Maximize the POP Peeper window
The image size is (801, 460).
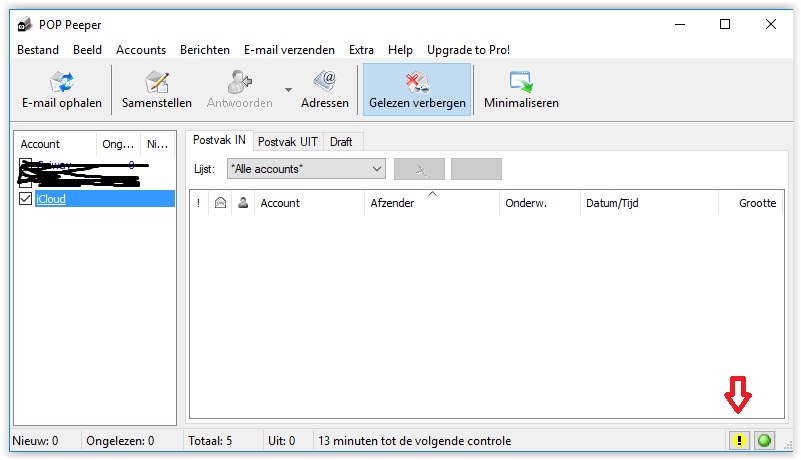(x=724, y=24)
